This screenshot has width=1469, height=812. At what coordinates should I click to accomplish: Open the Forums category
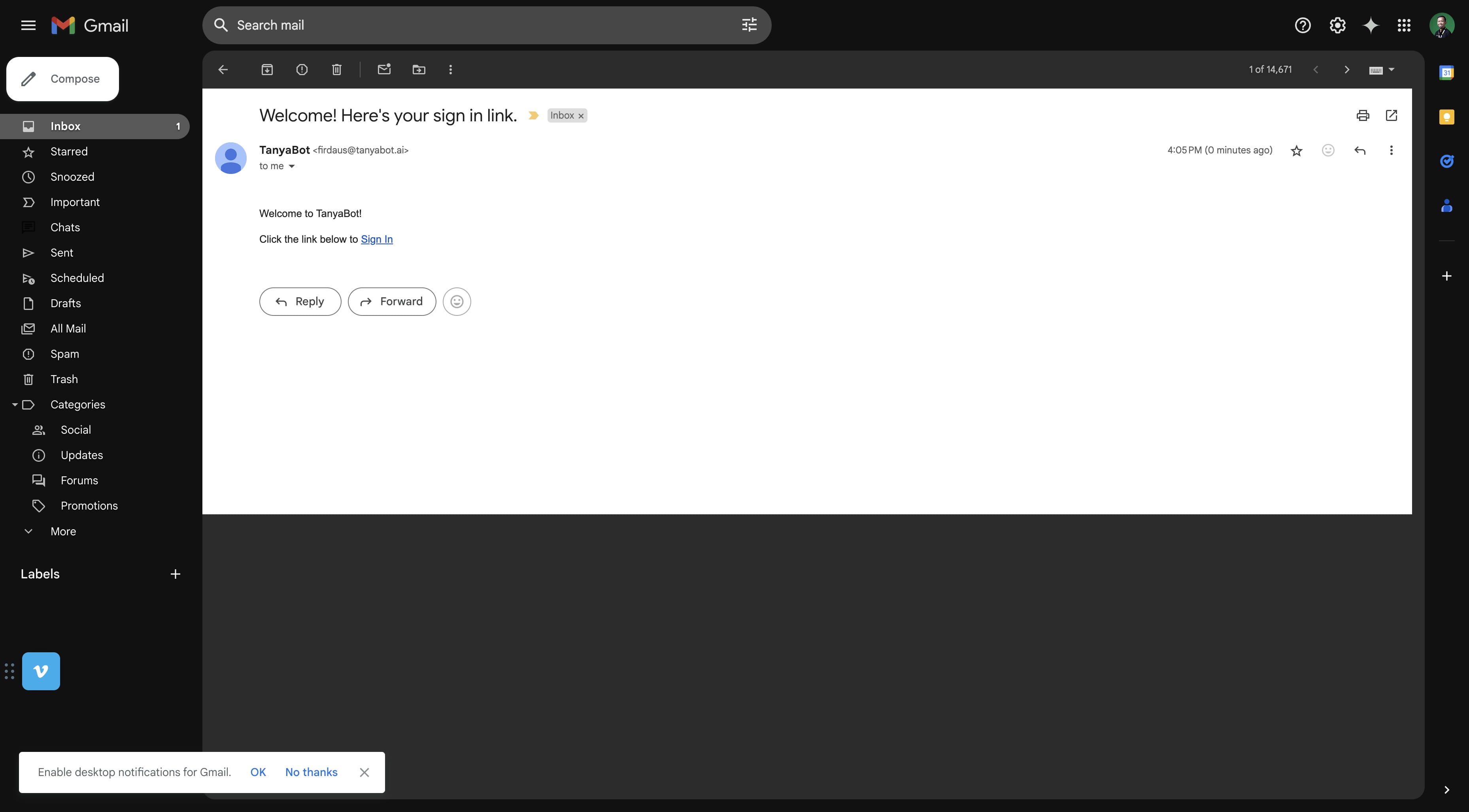[94, 480]
